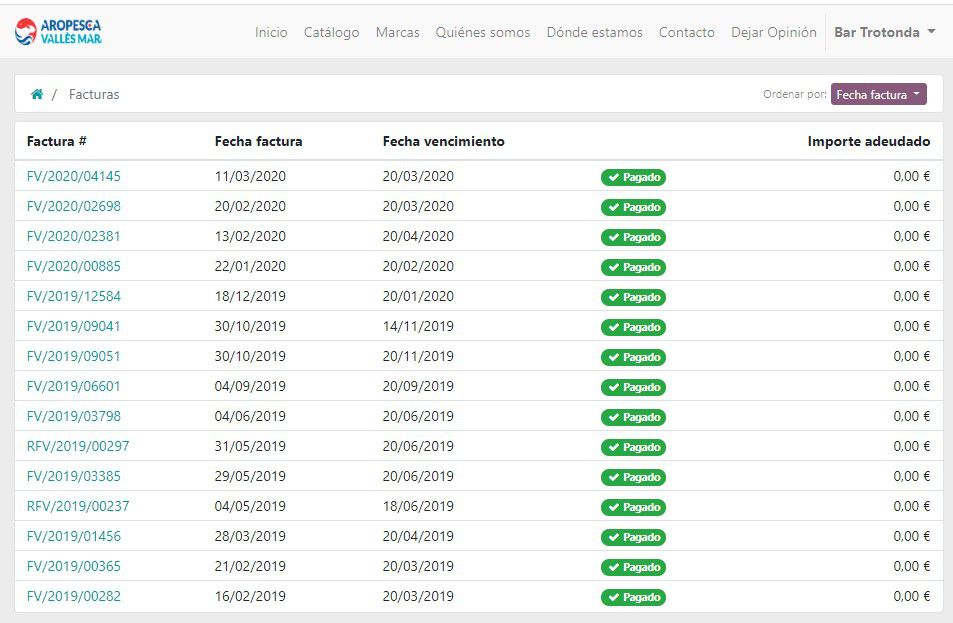Open invoice FV/2020/02698

pyautogui.click(x=74, y=207)
